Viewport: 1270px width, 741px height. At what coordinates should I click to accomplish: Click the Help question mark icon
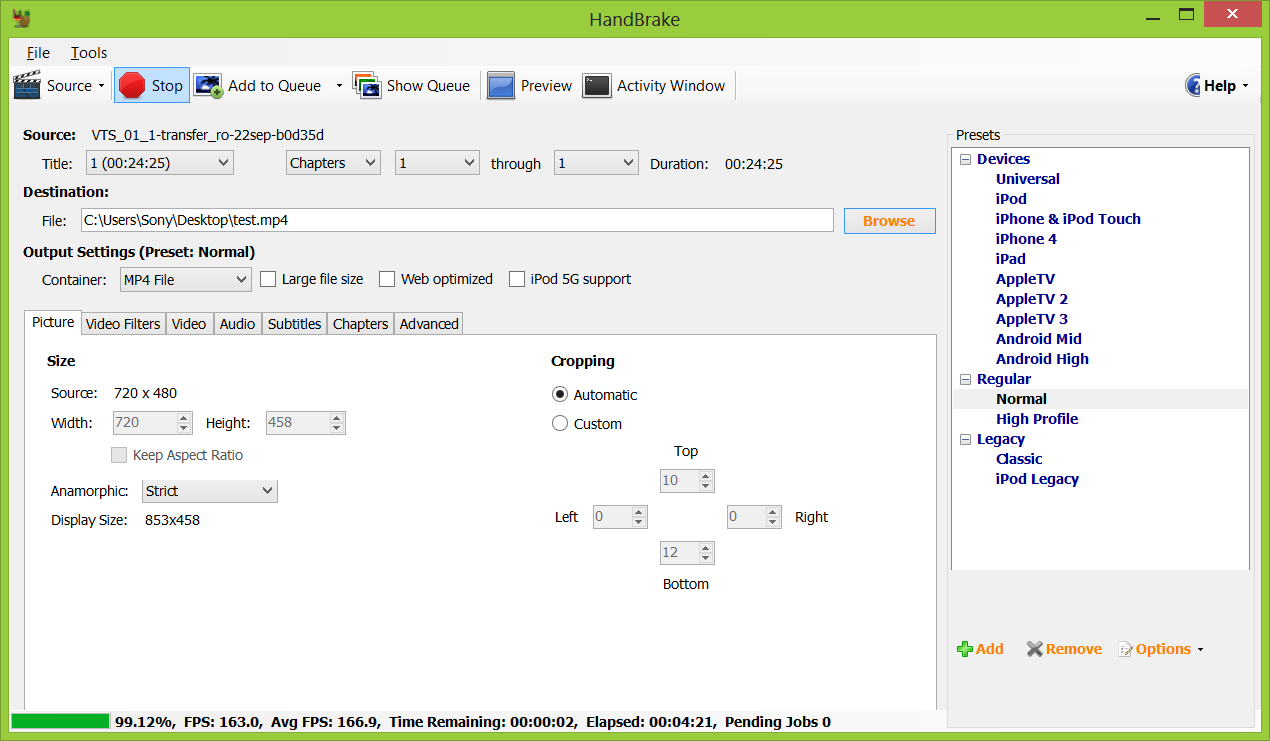pyautogui.click(x=1193, y=86)
